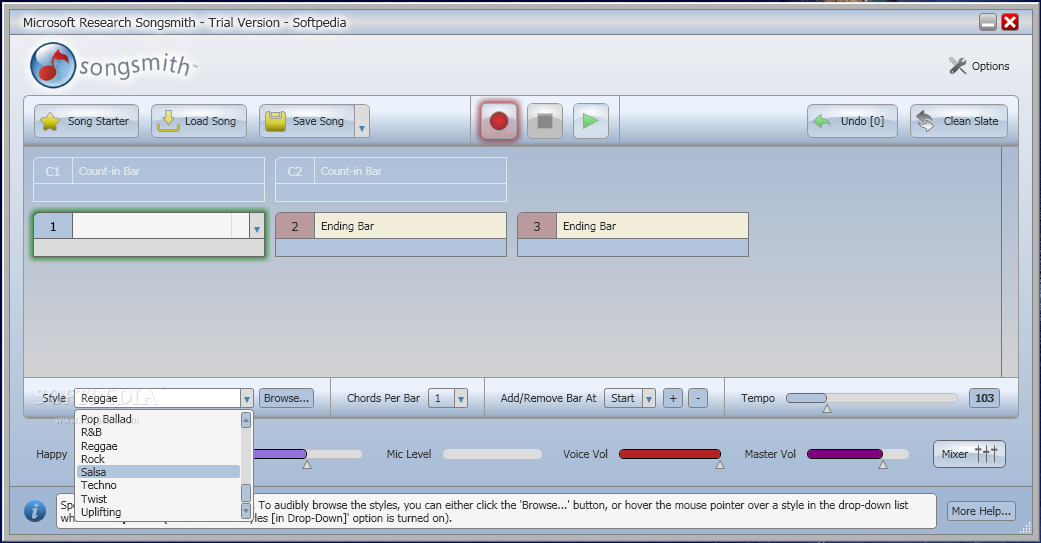Minimize the Songsmith window

pos(988,22)
